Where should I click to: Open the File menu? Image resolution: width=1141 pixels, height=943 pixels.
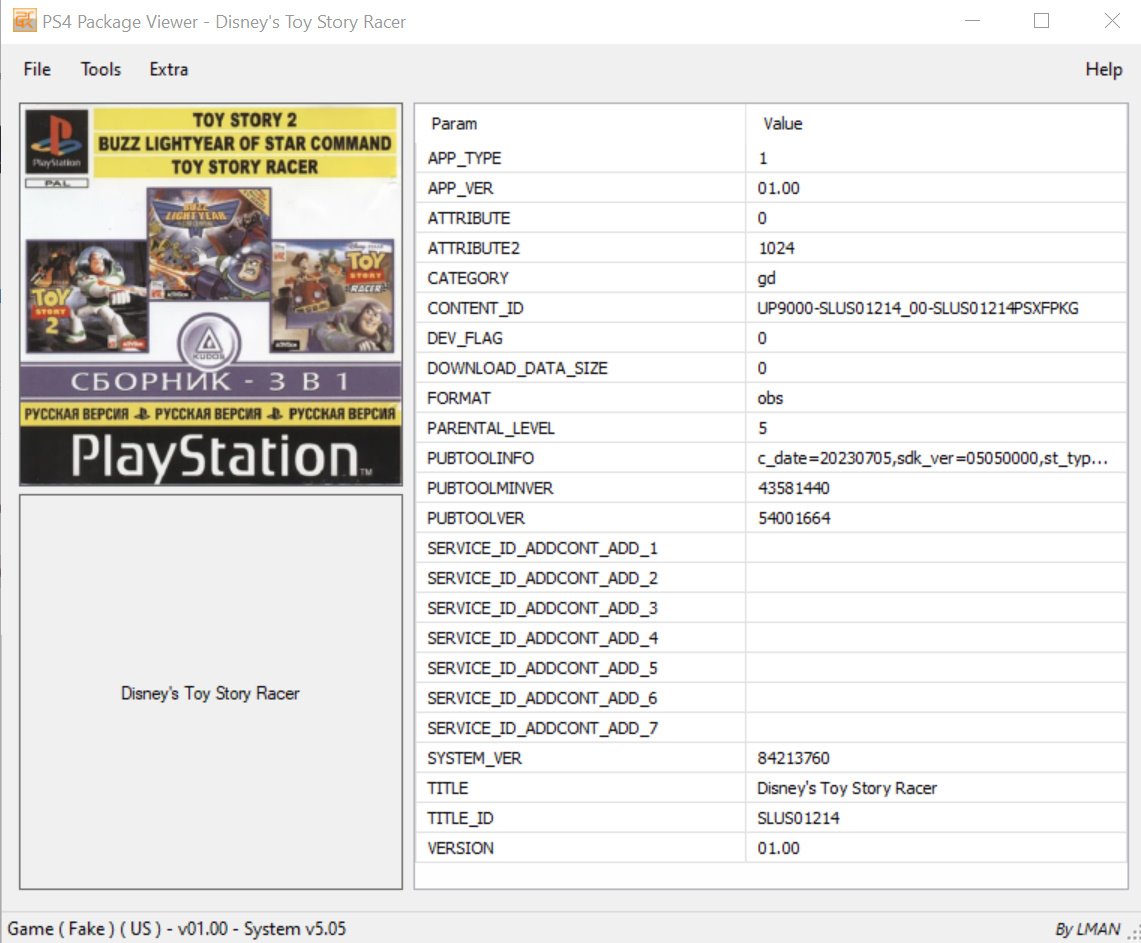37,69
